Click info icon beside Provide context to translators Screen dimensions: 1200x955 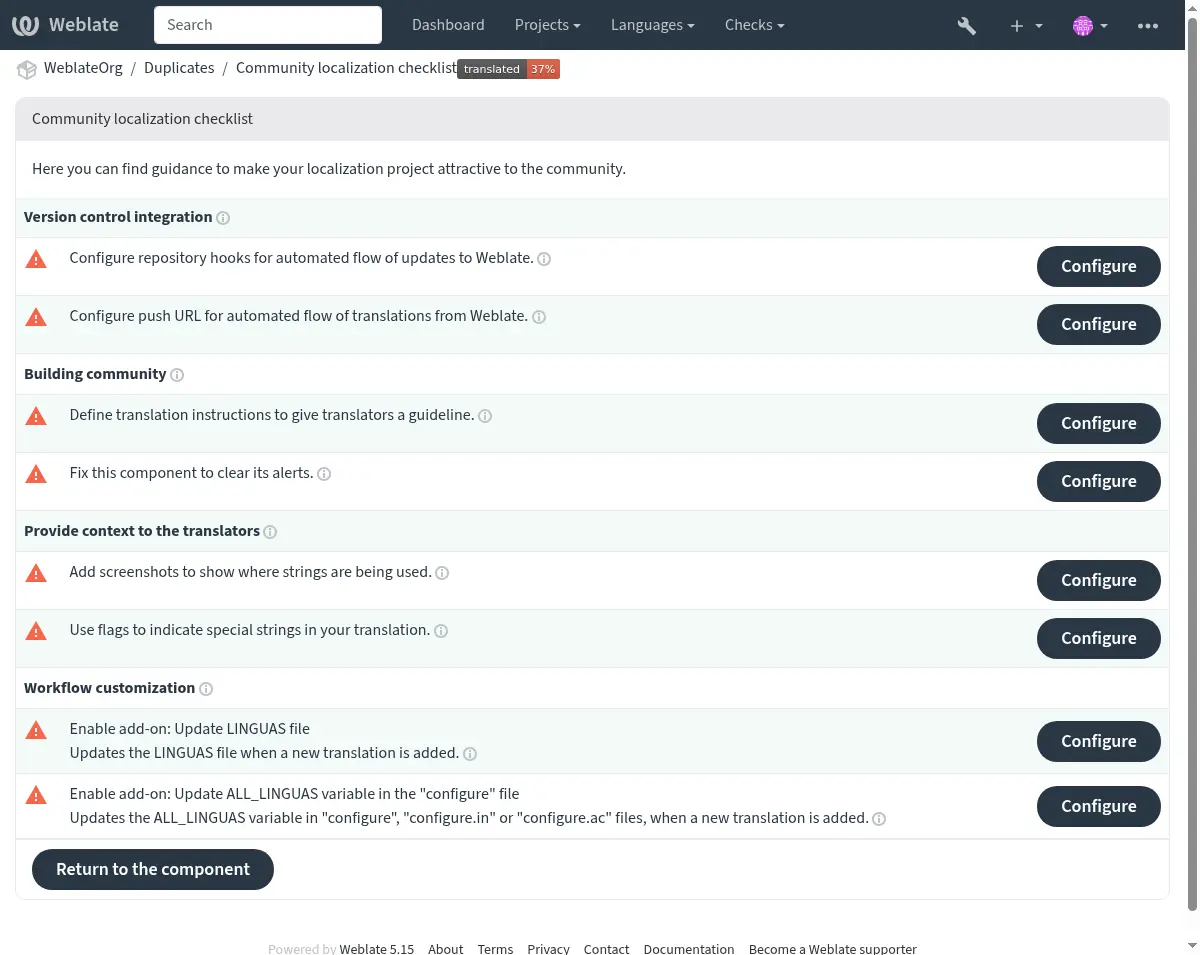[x=270, y=532]
